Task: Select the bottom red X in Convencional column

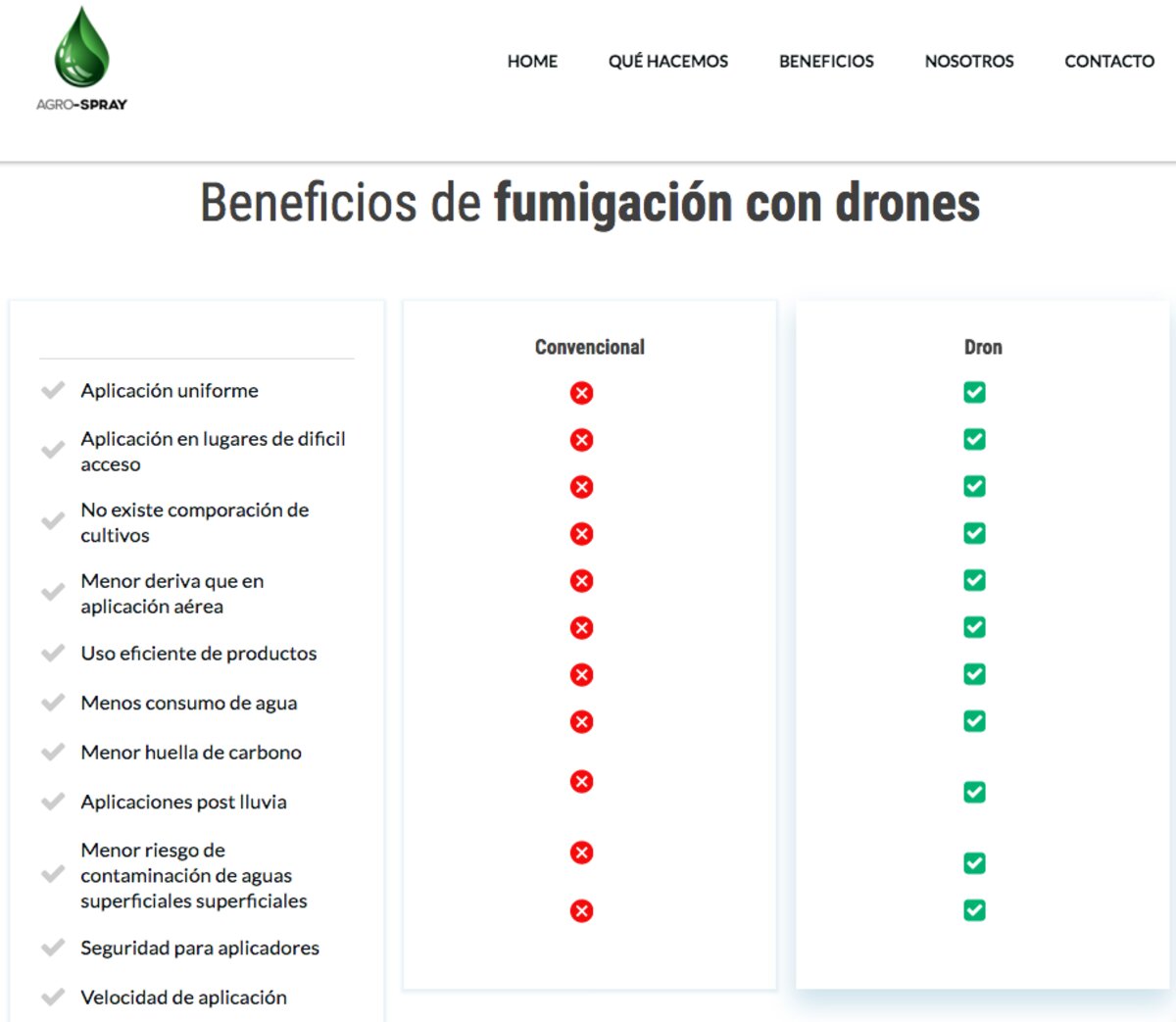Action: [x=581, y=911]
